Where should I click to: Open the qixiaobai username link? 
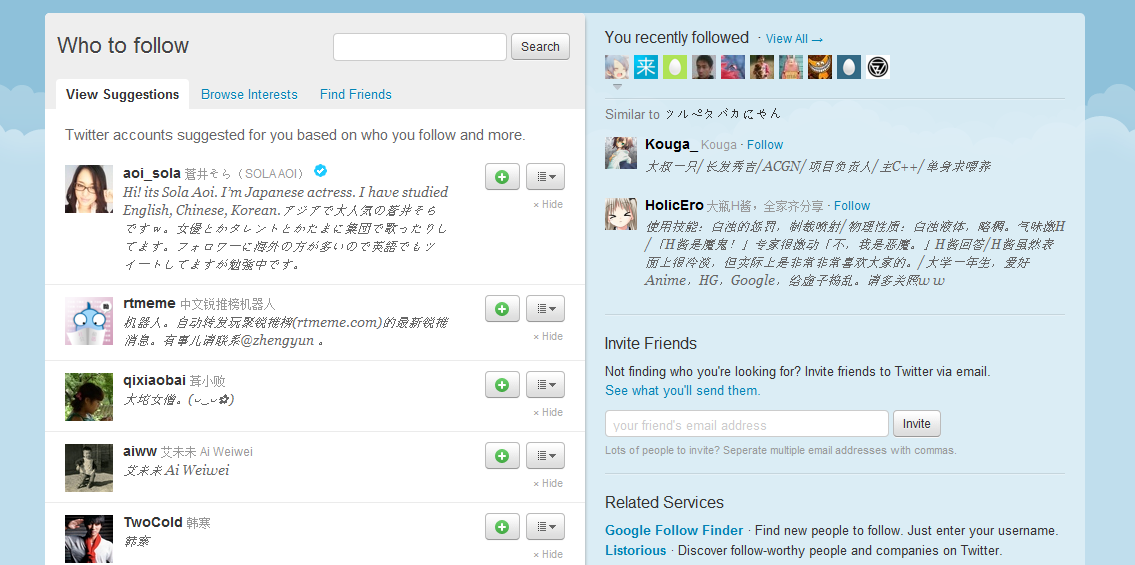(155, 381)
